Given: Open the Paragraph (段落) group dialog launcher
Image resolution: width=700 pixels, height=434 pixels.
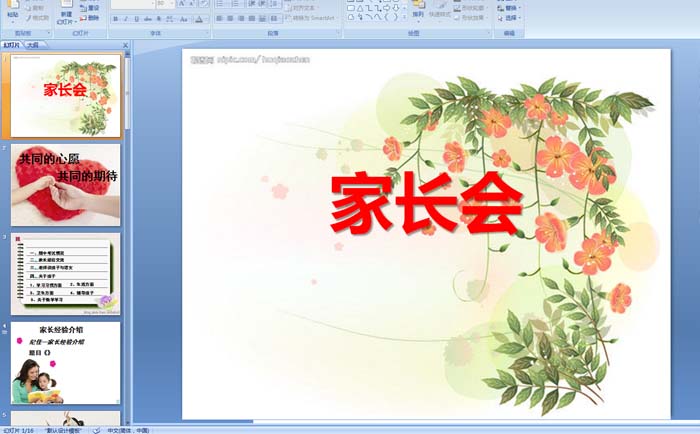Looking at the screenshot, I should [338, 33].
